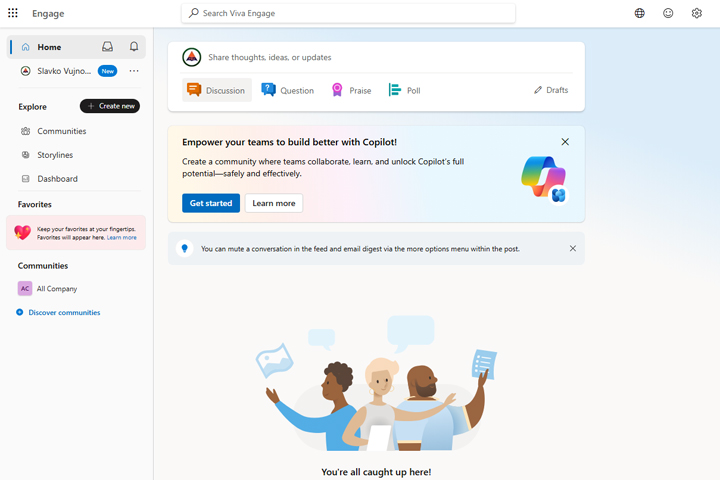
Task: Open the smiley feedback icon
Action: 668,13
